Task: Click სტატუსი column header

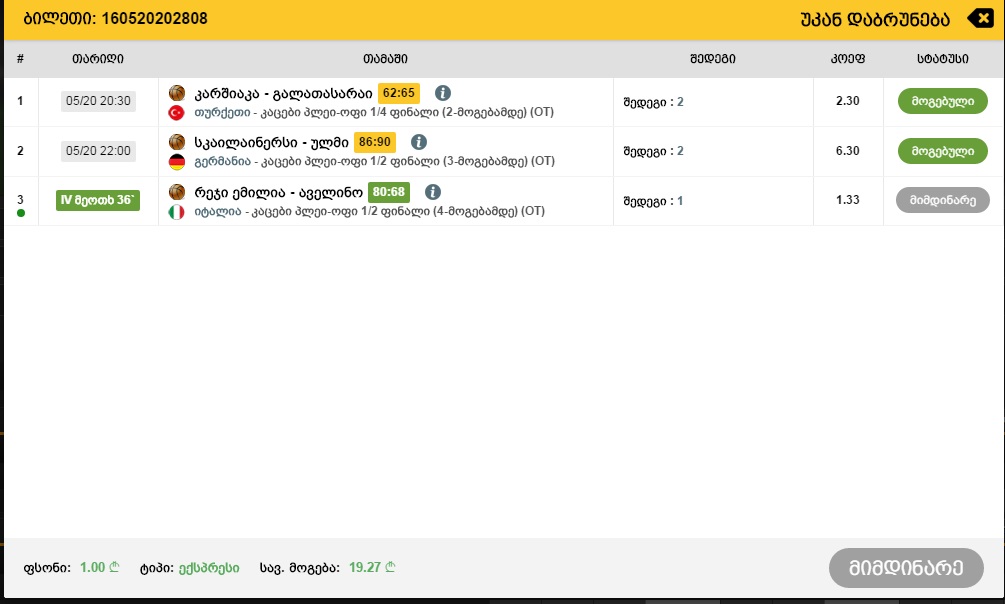Action: tap(942, 59)
